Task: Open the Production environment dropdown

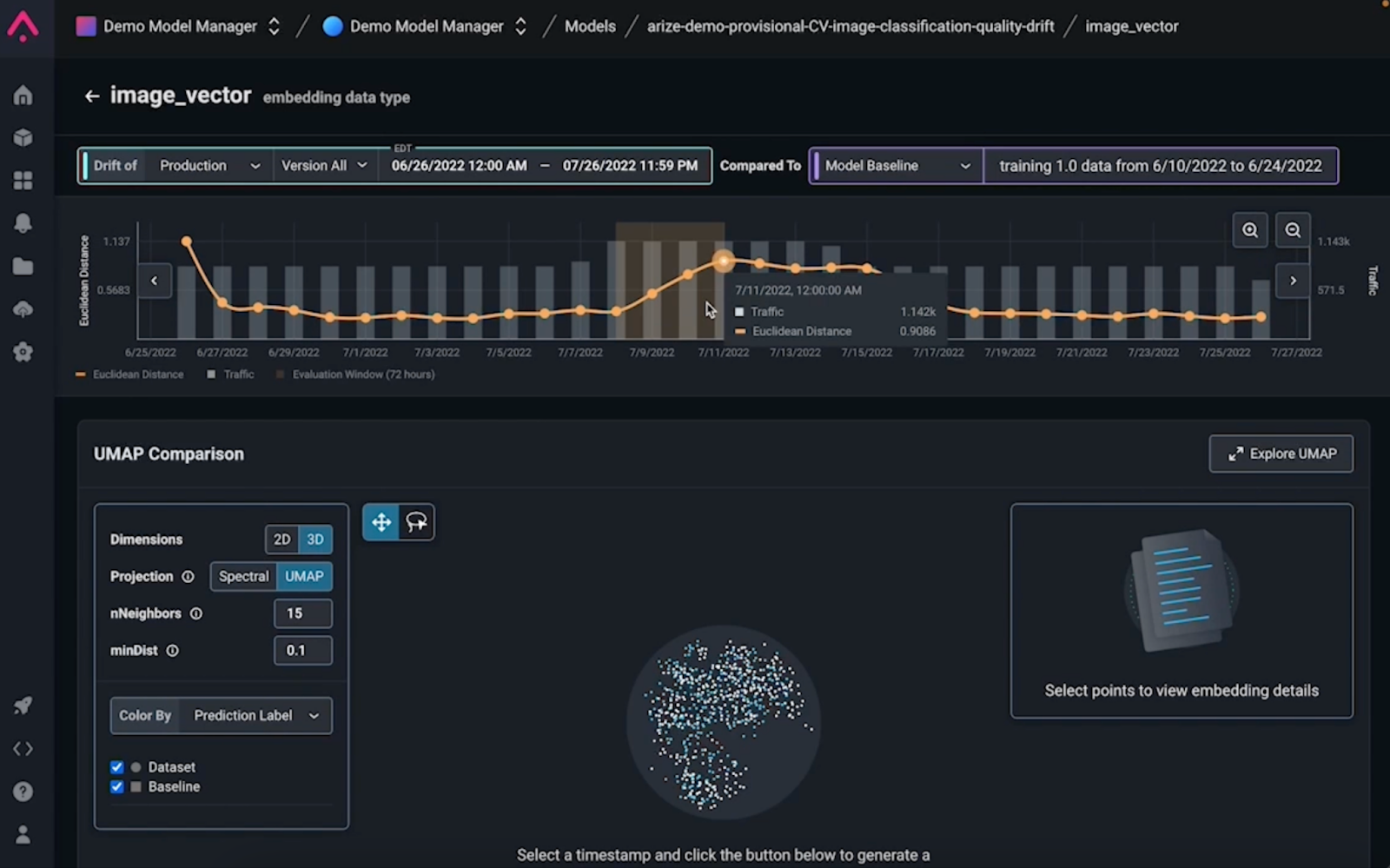Action: pyautogui.click(x=209, y=166)
